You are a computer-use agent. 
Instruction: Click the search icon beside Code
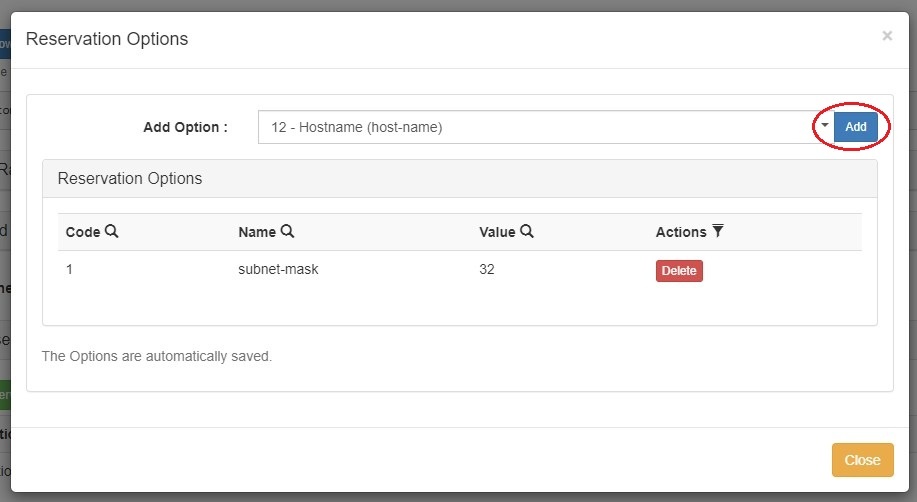(x=112, y=231)
